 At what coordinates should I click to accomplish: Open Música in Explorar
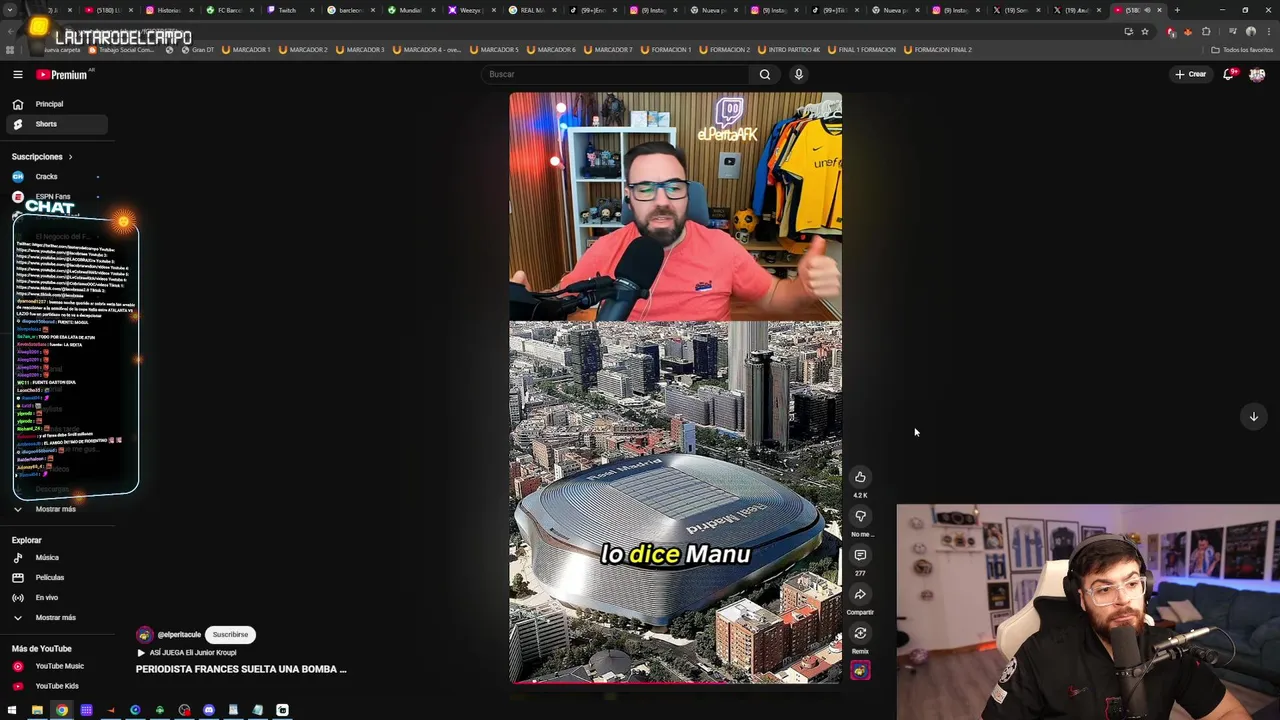pos(47,558)
